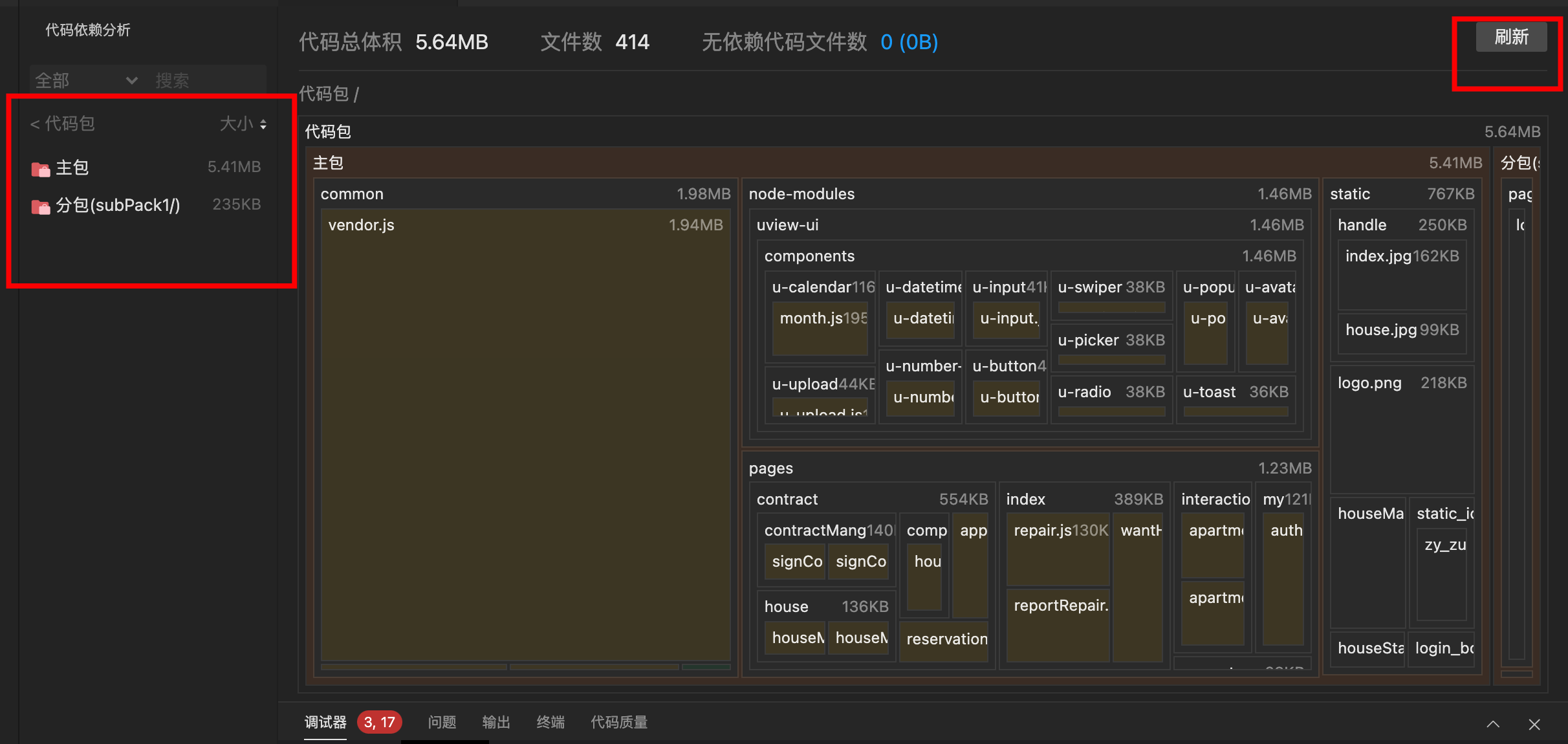Collapse the bottom panel with the chevron-up icon
The height and width of the screenshot is (744, 1568).
pyautogui.click(x=1493, y=724)
